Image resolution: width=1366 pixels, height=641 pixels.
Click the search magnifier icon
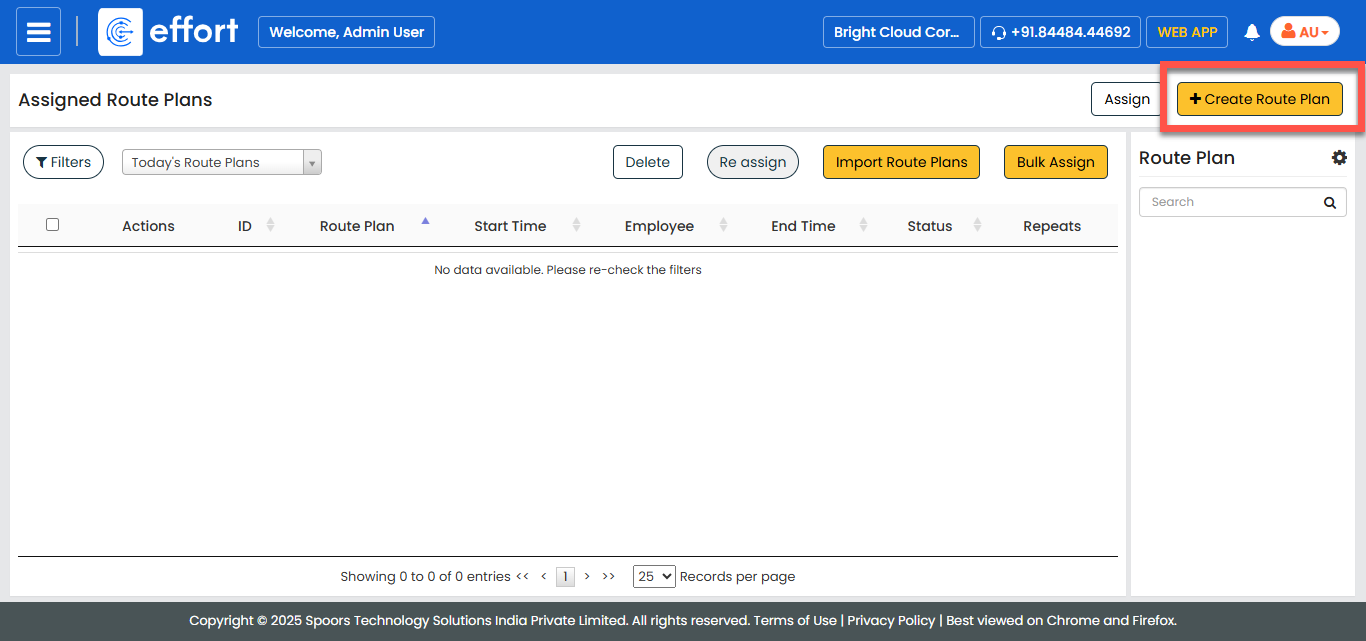coord(1329,202)
